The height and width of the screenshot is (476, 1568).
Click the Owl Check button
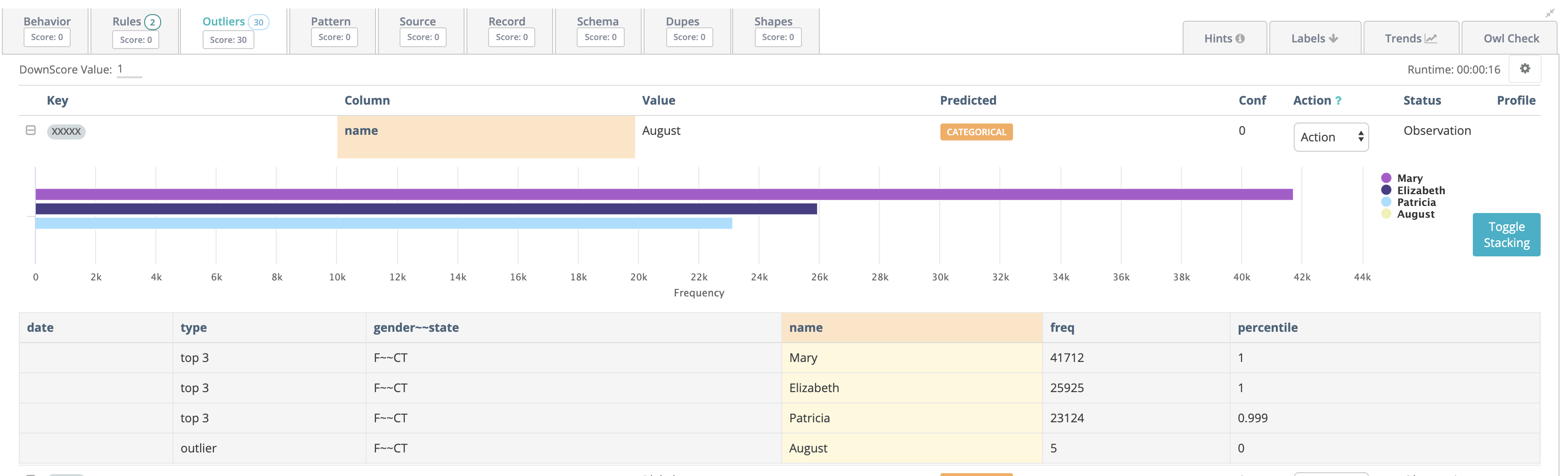point(1510,38)
